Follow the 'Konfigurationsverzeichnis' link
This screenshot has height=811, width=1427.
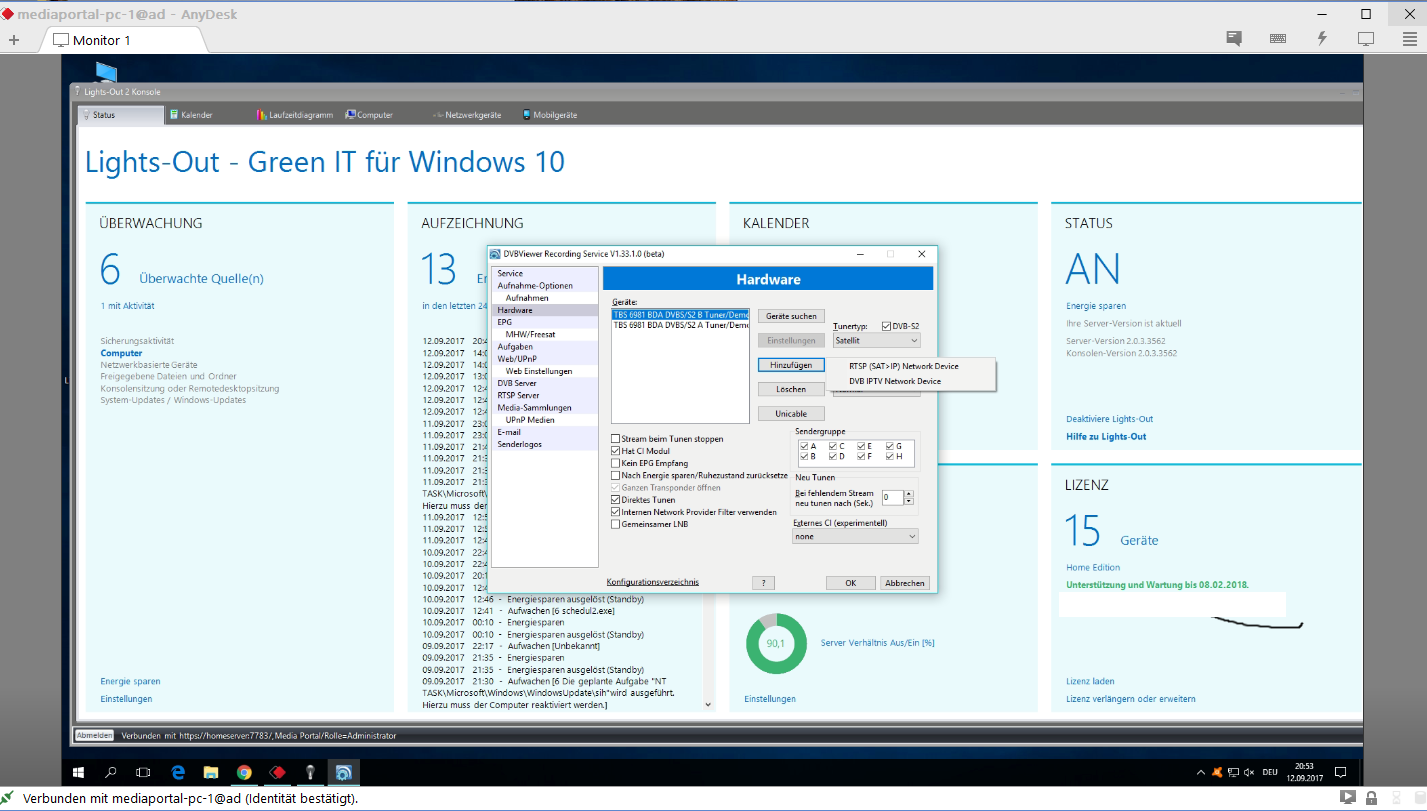click(x=652, y=582)
